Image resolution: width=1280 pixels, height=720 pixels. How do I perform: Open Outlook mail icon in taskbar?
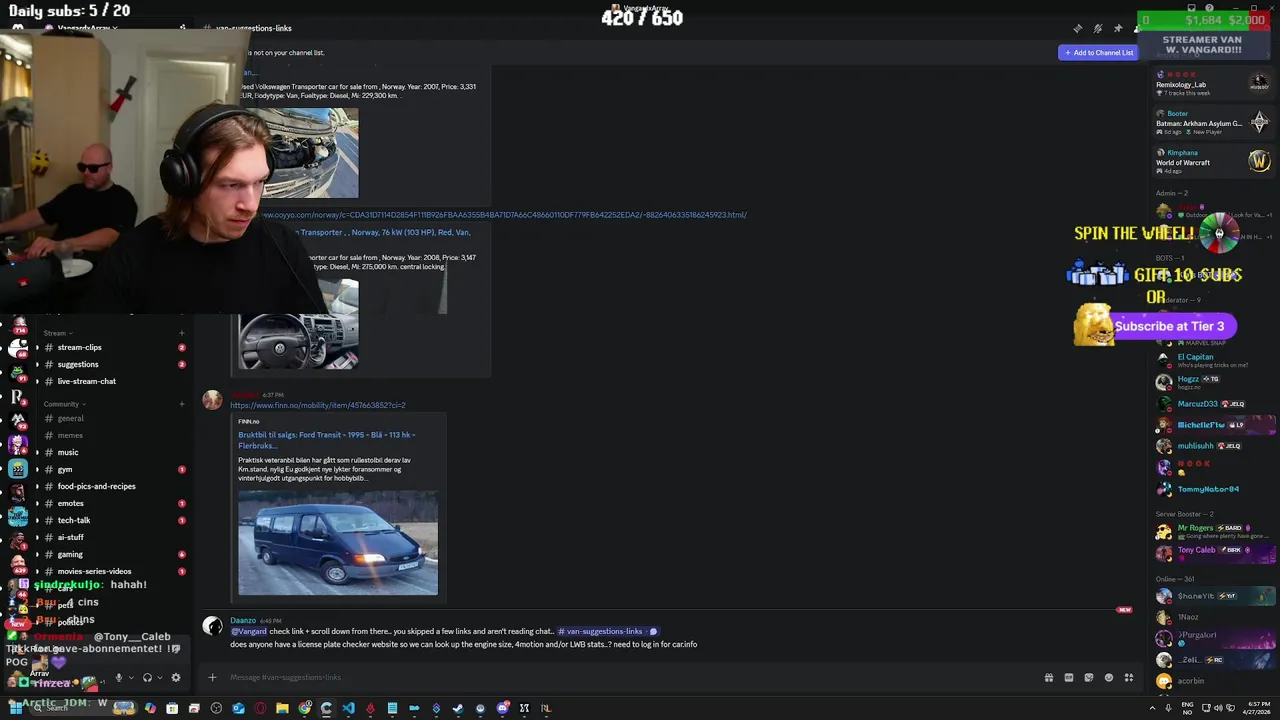tap(238, 708)
